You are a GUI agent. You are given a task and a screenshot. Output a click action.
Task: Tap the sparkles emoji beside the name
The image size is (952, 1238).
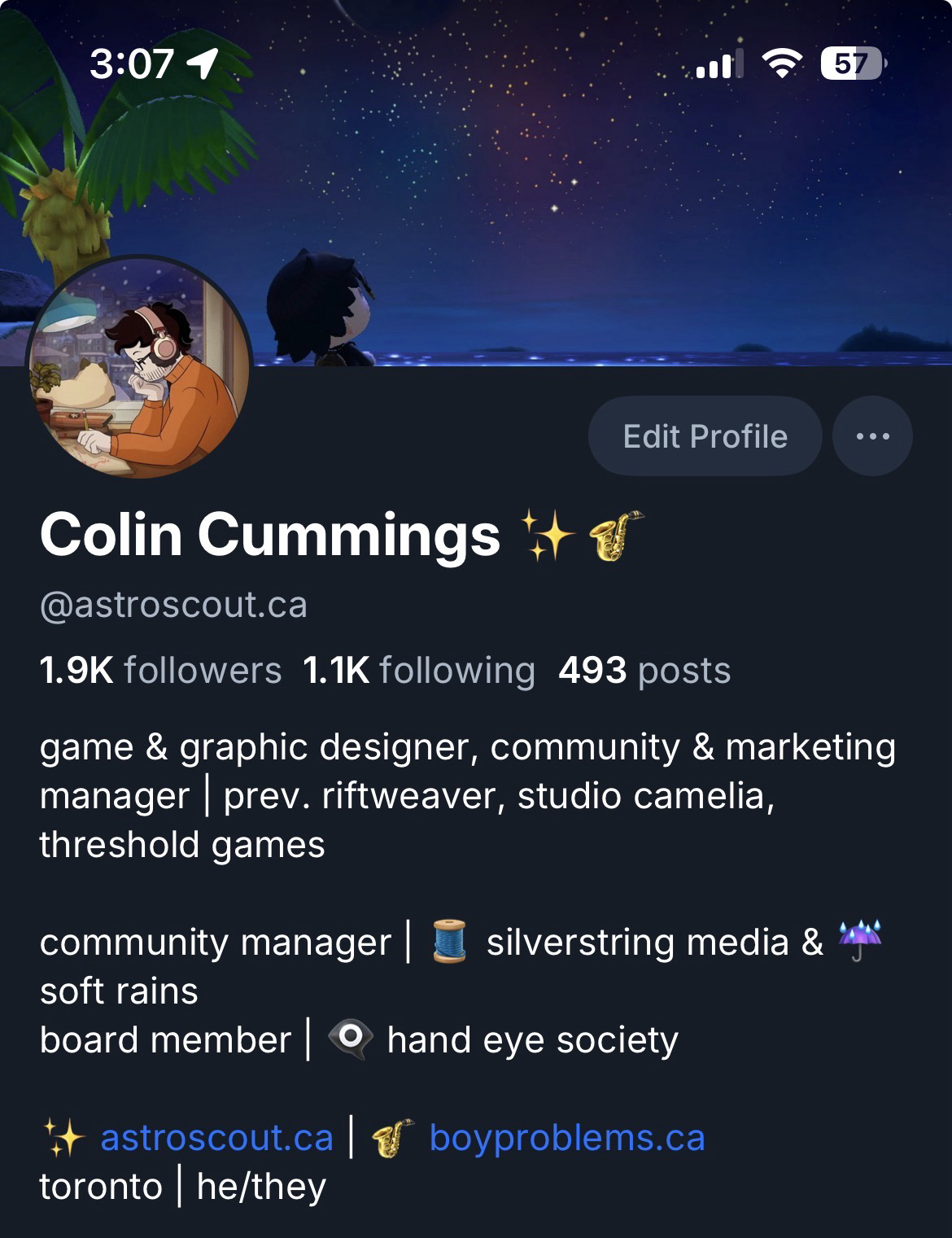[x=549, y=536]
